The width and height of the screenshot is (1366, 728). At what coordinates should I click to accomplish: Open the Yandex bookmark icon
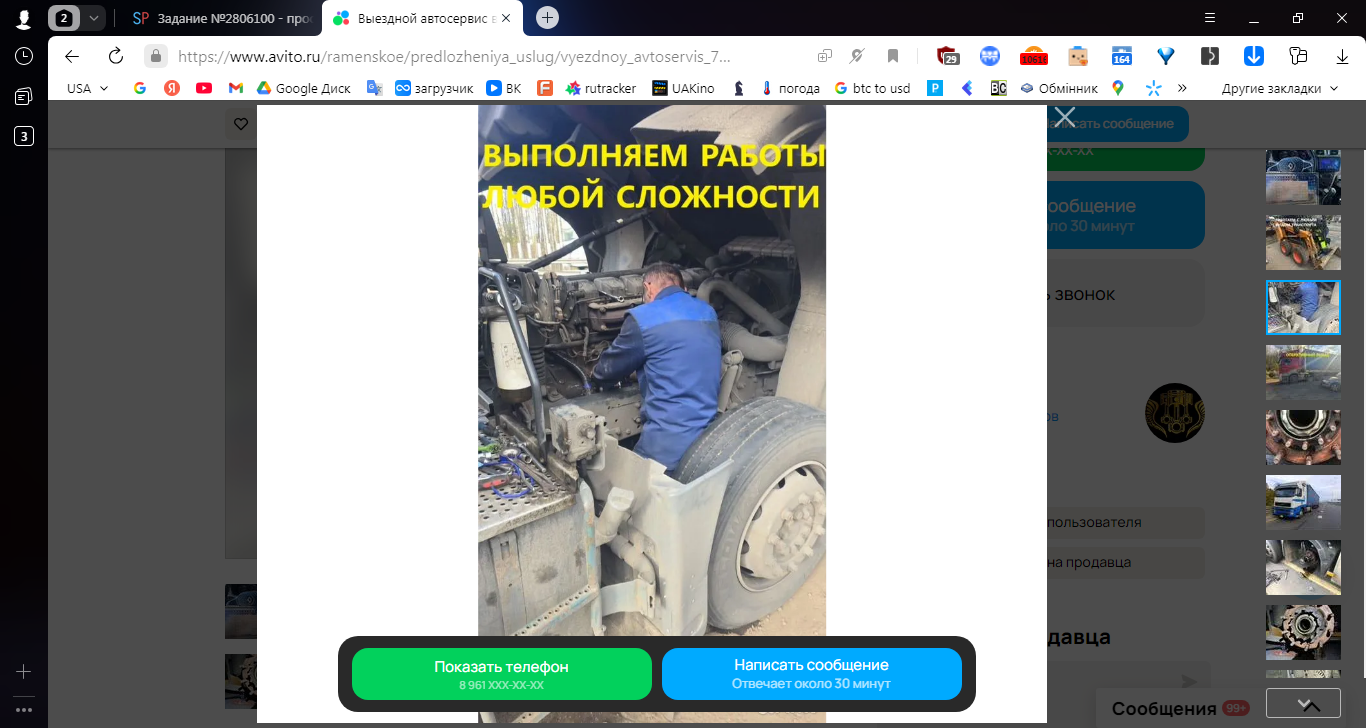pyautogui.click(x=172, y=88)
